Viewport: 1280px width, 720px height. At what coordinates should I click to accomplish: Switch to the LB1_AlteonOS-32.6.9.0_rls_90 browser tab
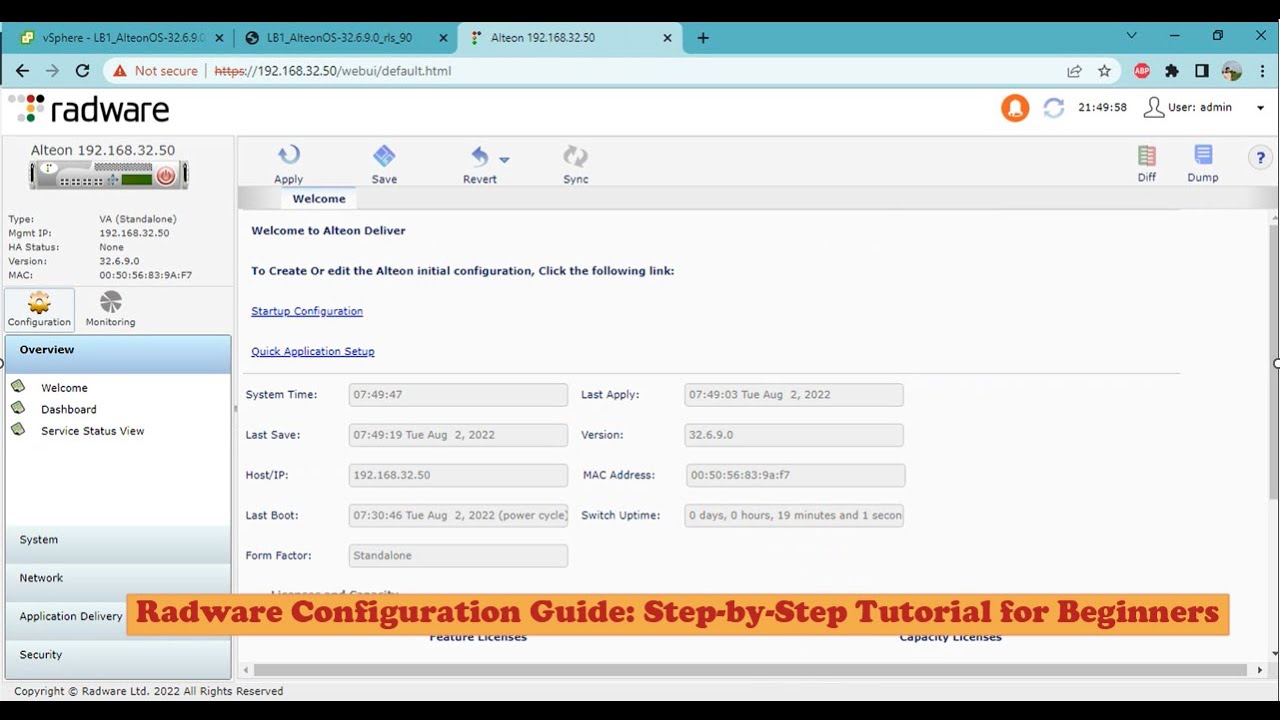pyautogui.click(x=342, y=38)
